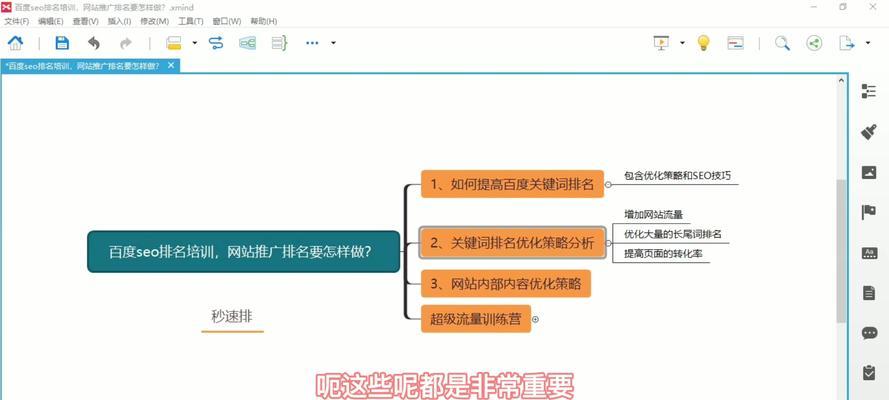This screenshot has height=400, width=889.
Task: Select subtopic 优化大量的长尾词排名
Action: 672,234
